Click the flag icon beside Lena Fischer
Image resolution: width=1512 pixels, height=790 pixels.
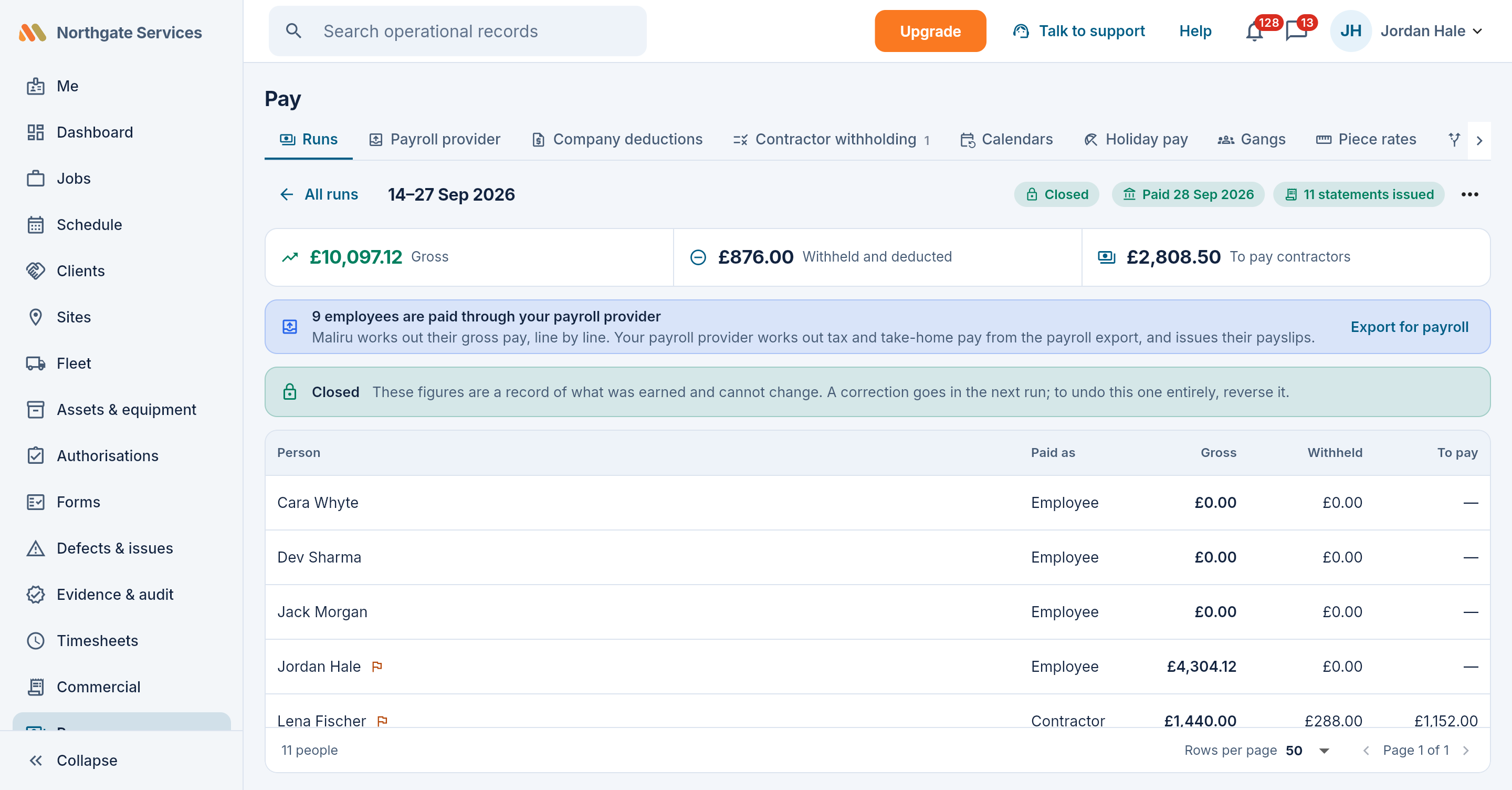(x=383, y=721)
